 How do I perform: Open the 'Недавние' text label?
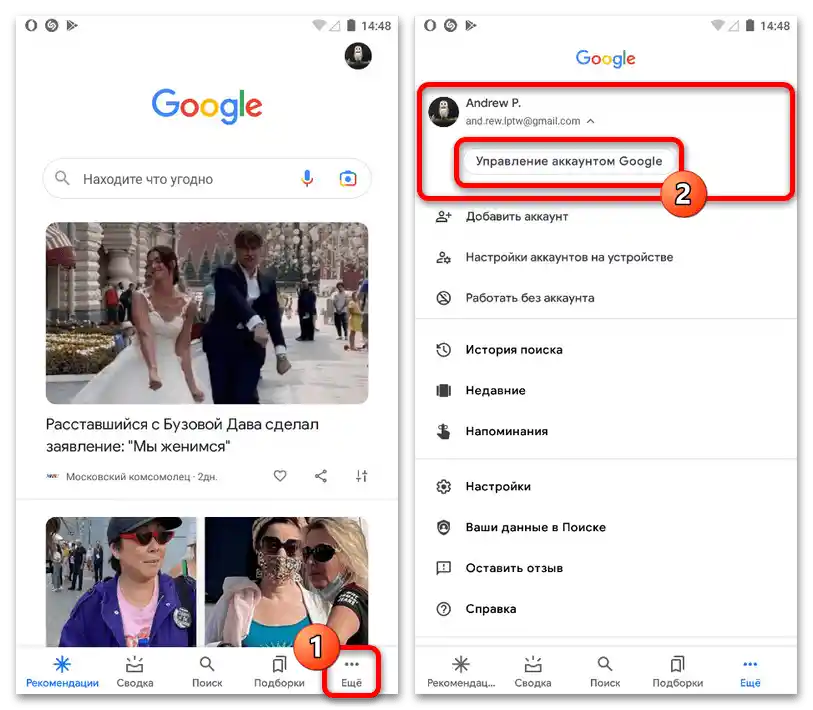(495, 391)
